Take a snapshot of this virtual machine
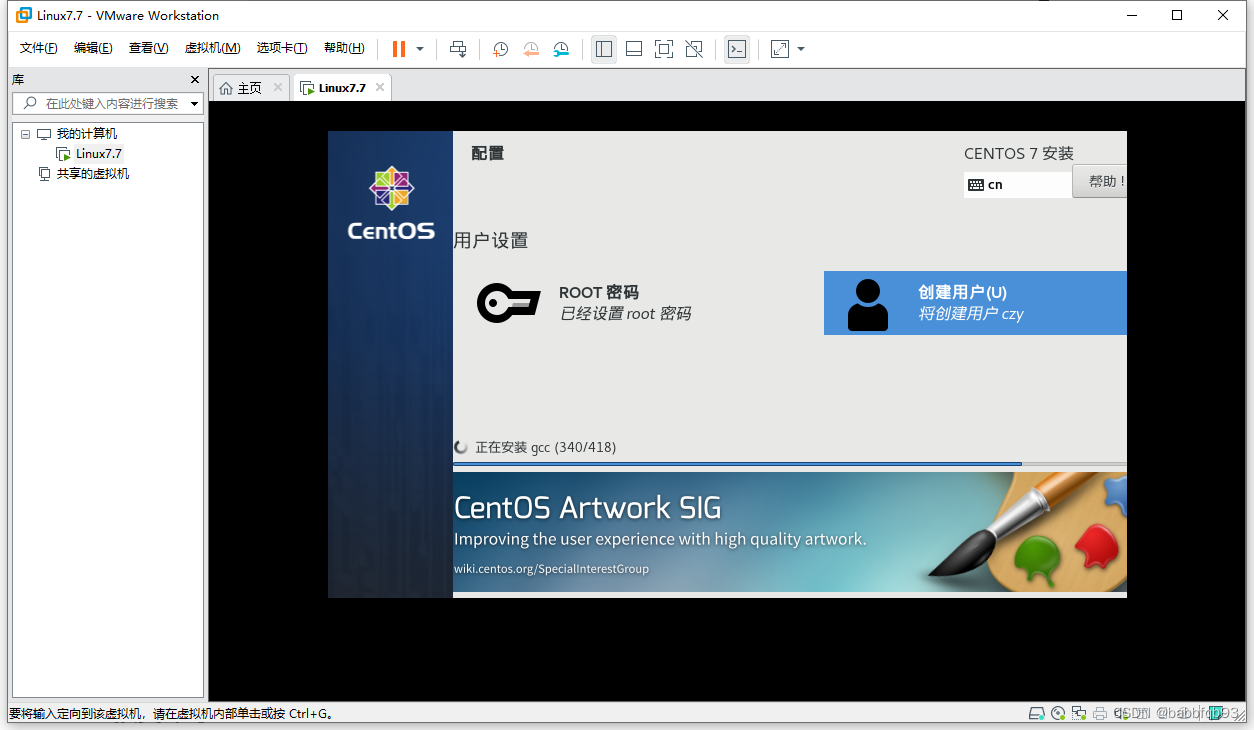Screen dimensions: 1254x730 501,49
